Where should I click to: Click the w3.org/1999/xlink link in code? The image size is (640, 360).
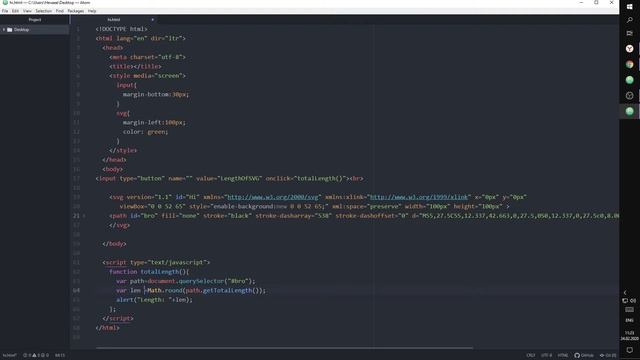coord(419,197)
